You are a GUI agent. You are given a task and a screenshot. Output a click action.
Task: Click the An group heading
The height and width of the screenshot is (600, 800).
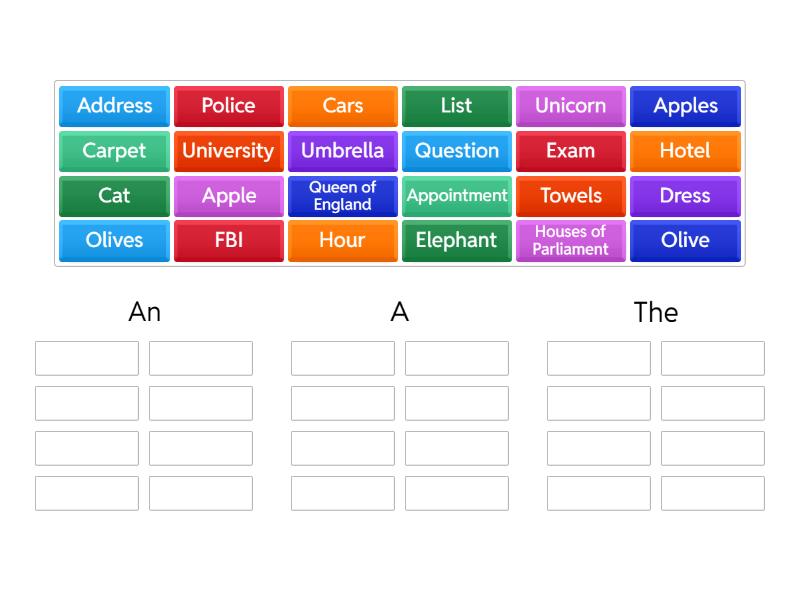point(144,312)
